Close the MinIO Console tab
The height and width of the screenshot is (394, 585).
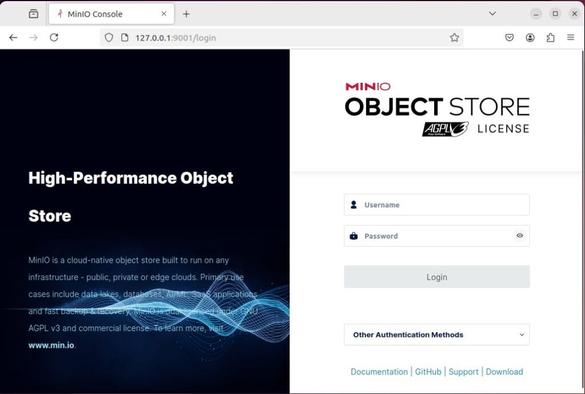pyautogui.click(x=164, y=14)
